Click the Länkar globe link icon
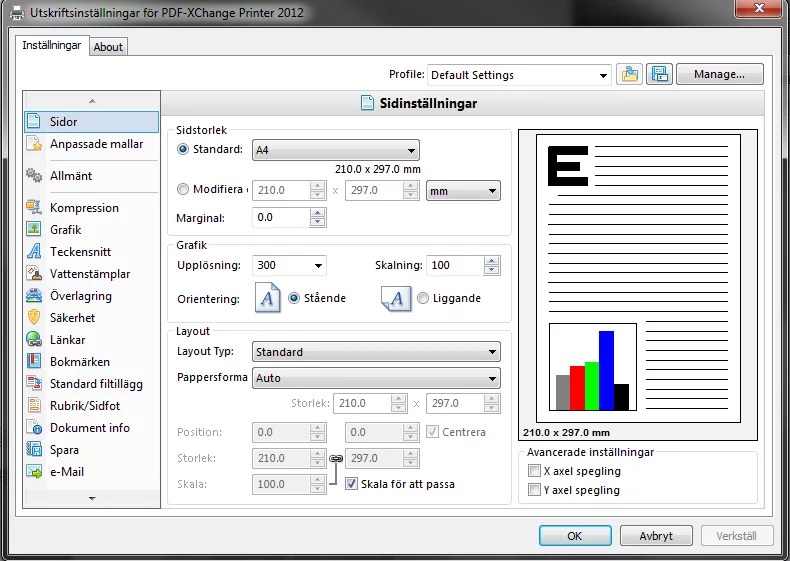Image resolution: width=790 pixels, height=561 pixels. click(34, 339)
